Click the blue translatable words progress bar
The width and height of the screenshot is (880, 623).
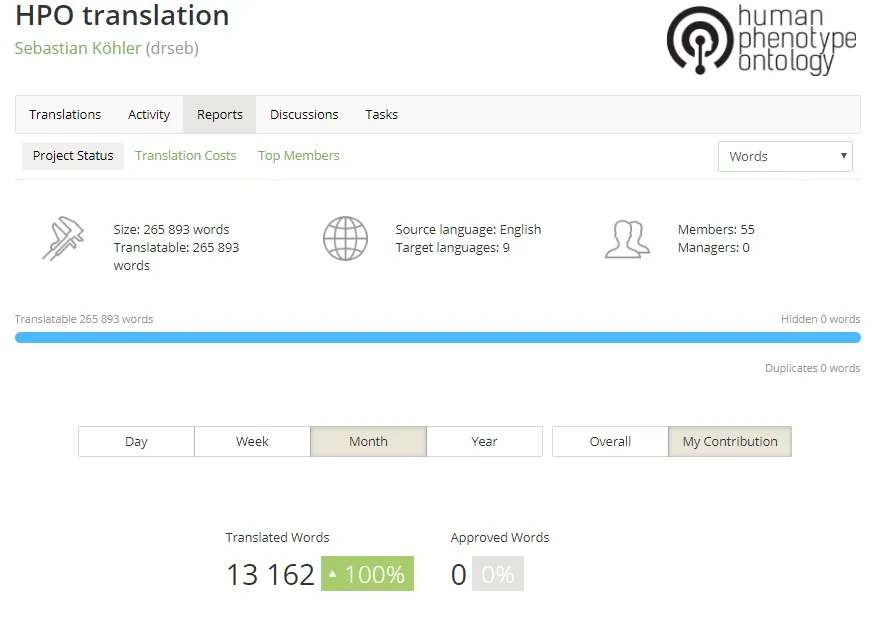[438, 337]
